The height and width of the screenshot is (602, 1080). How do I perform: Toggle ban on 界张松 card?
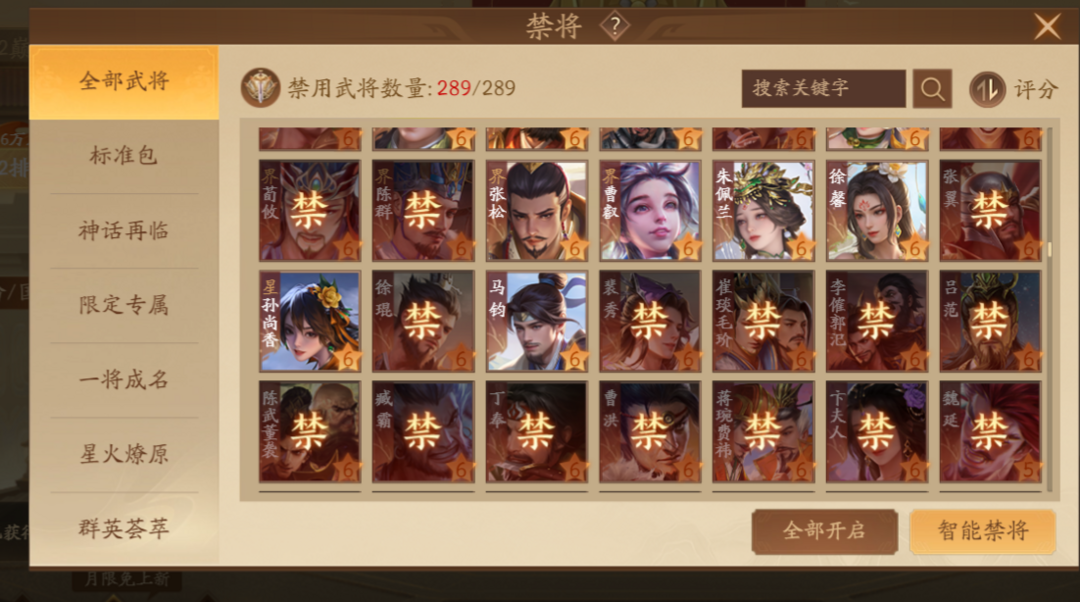[x=537, y=211]
